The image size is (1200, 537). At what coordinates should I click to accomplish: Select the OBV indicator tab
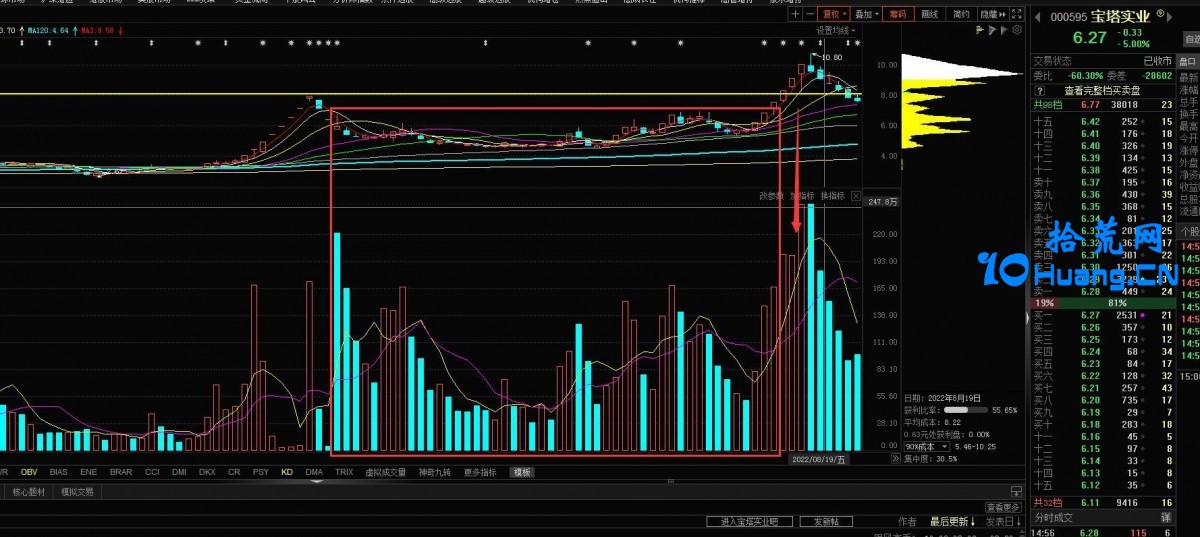pos(29,471)
